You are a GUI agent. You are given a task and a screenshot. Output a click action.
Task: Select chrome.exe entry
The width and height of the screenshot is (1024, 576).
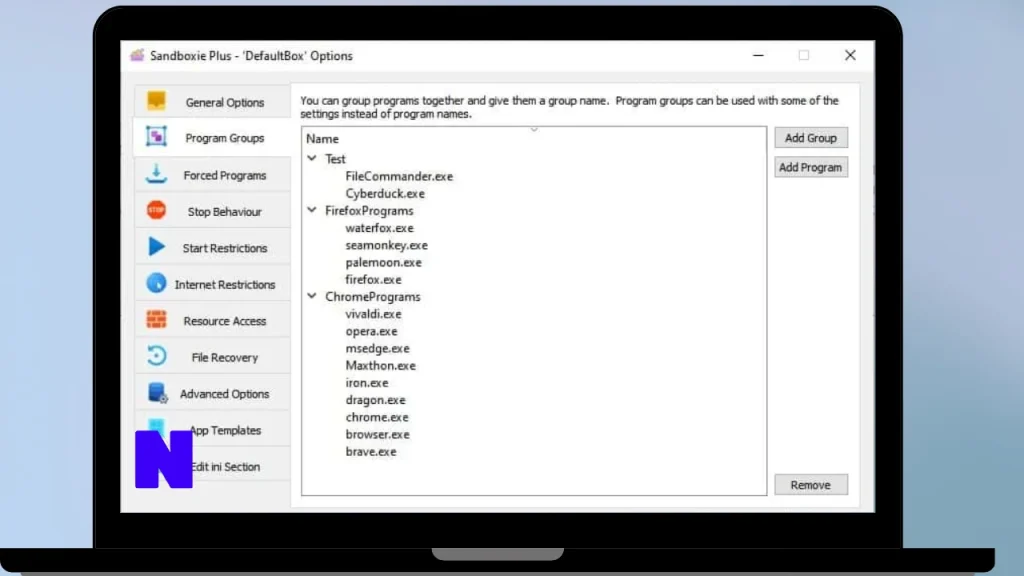[x=377, y=417]
